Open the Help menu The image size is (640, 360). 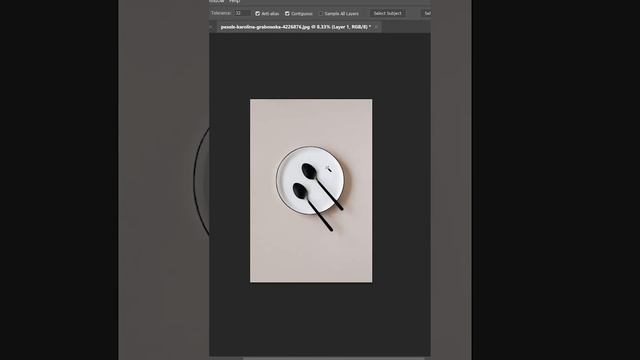pos(234,1)
